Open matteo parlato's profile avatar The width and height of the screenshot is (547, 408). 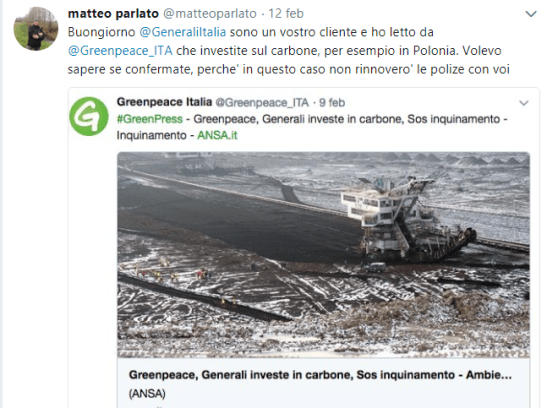(x=36, y=29)
